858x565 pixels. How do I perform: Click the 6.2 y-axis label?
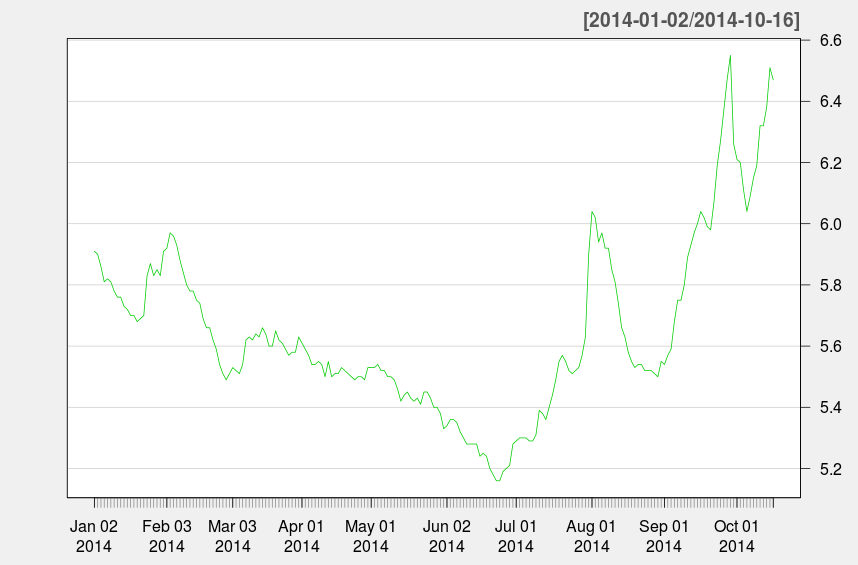point(830,163)
